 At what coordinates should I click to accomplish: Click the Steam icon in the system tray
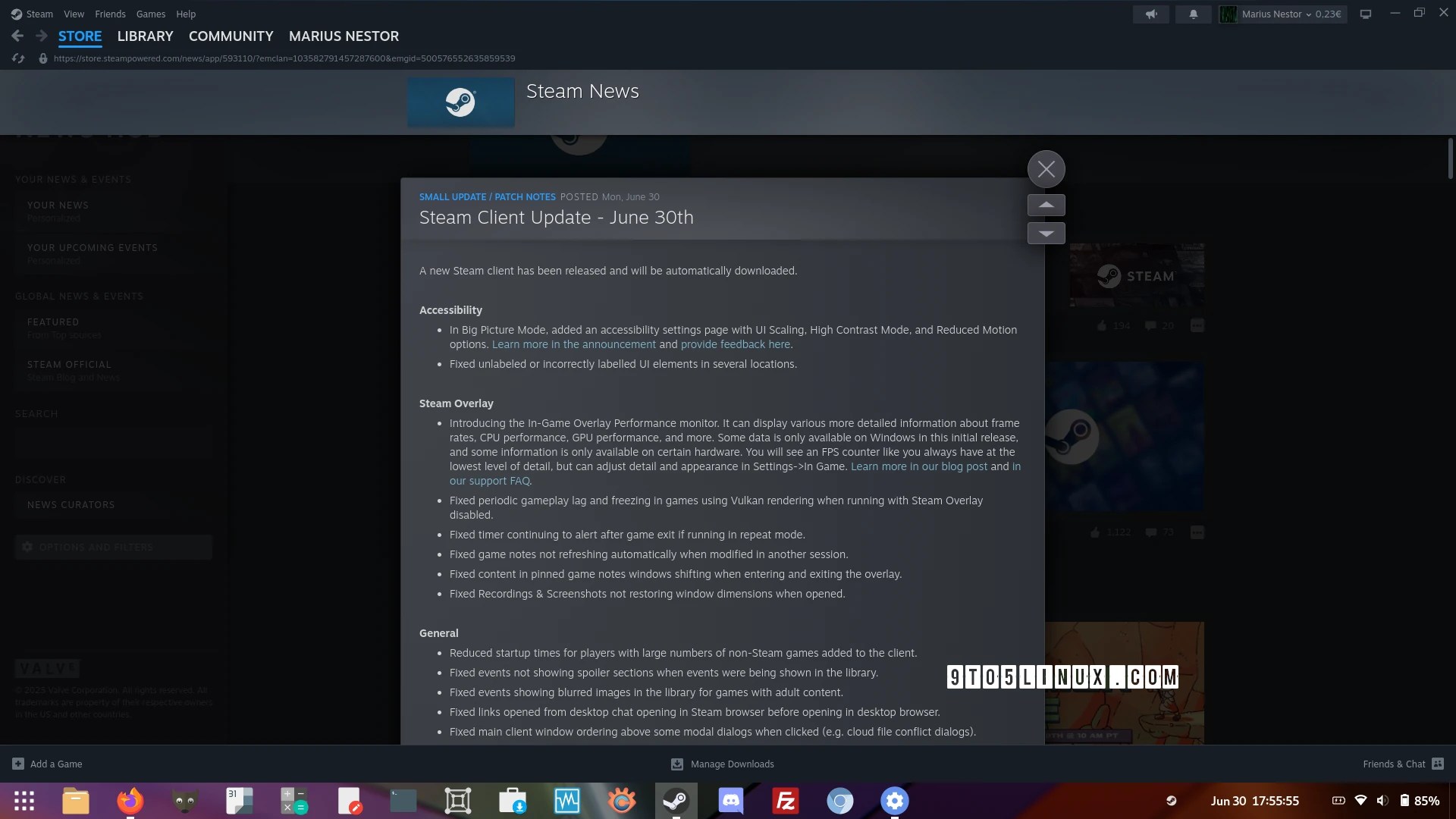[x=1172, y=801]
